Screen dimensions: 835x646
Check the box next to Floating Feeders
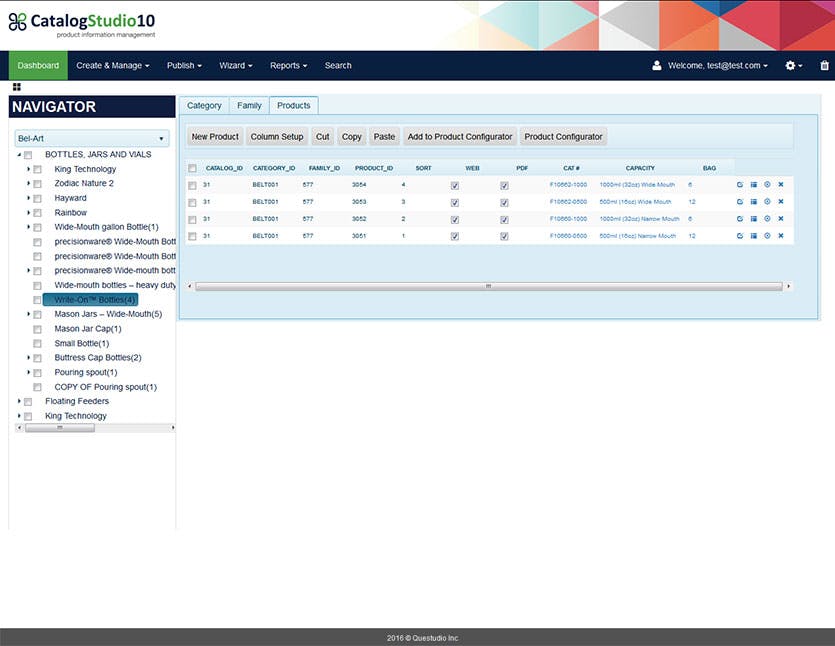coord(28,402)
